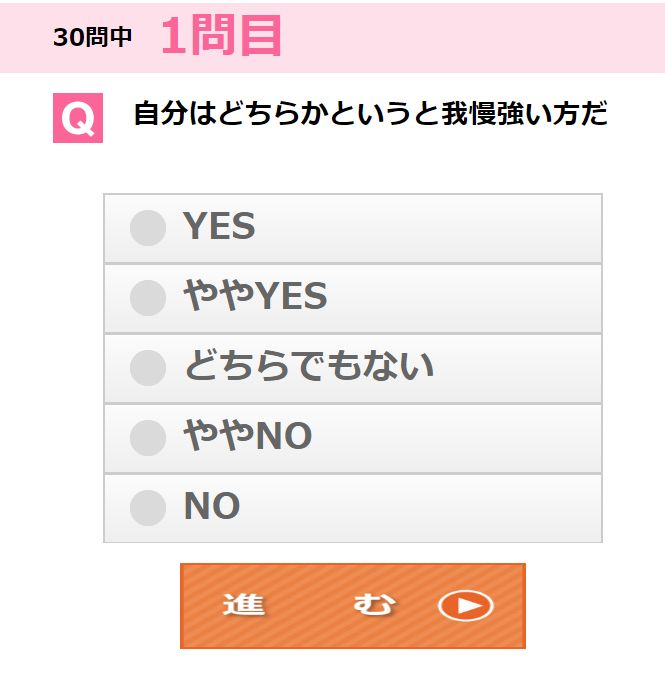Click the む character on the orange button
The width and height of the screenshot is (665, 677).
tap(374, 604)
